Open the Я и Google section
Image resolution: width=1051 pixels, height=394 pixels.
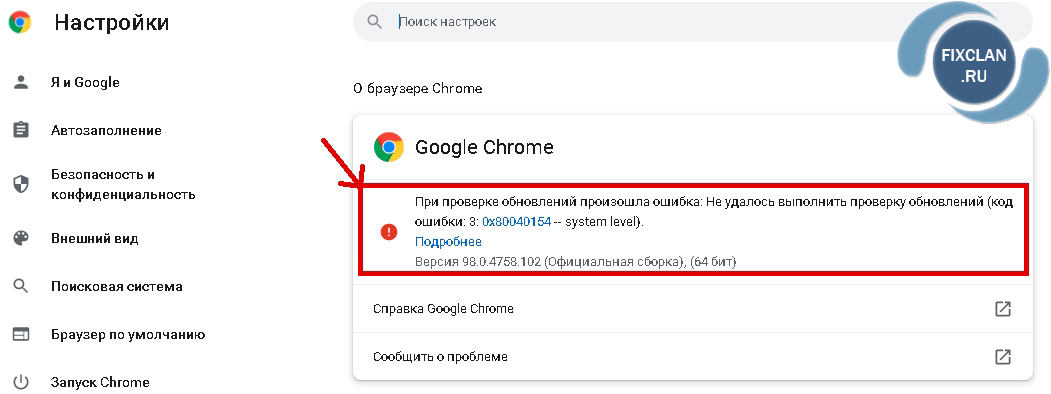click(85, 82)
